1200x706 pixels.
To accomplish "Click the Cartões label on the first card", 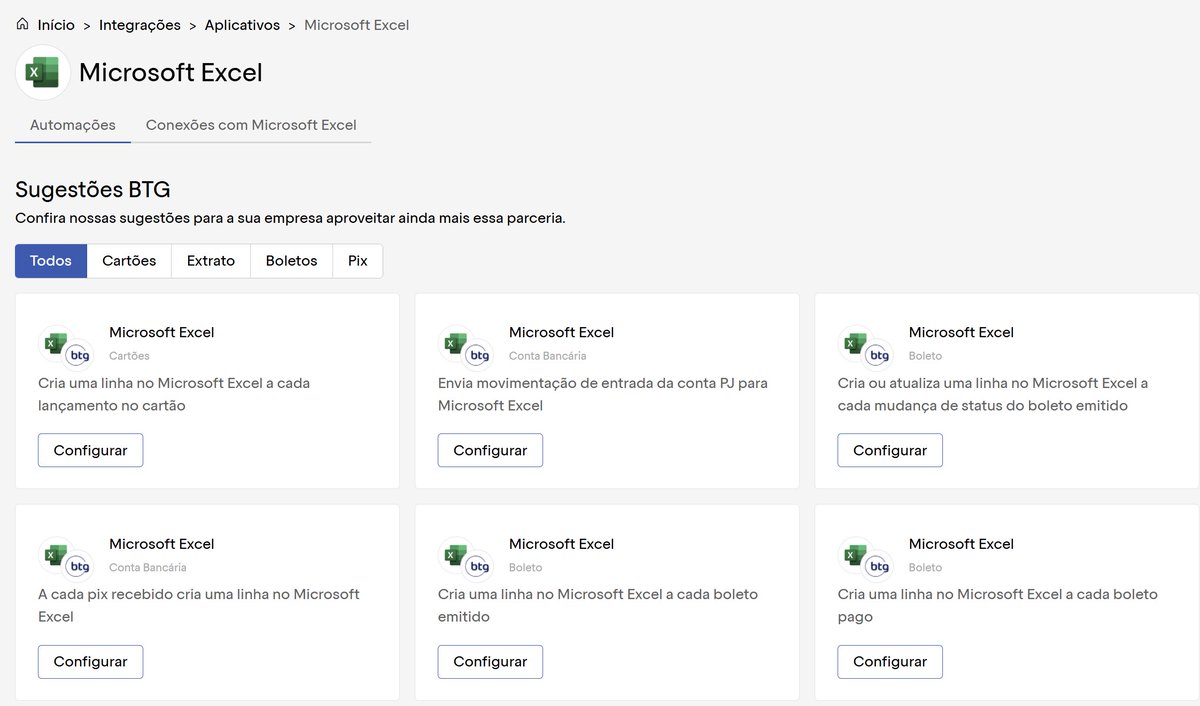I will coord(129,356).
